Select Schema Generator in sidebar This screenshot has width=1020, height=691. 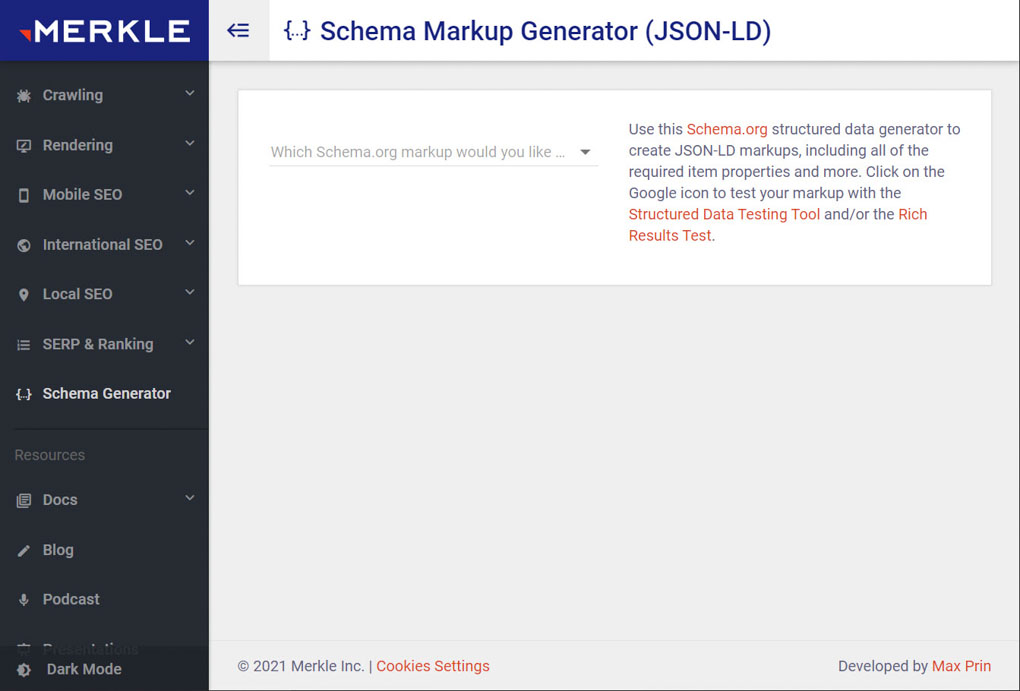pyautogui.click(x=104, y=394)
